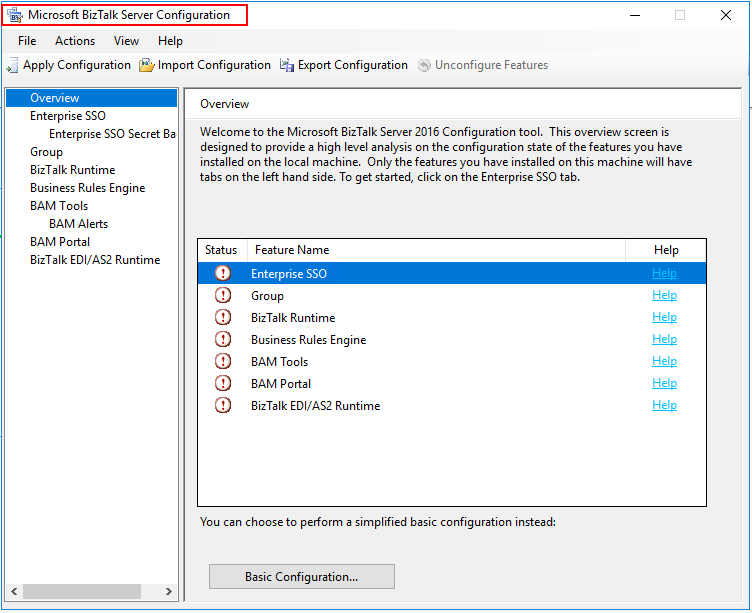Click the Unconfigure Features icon
The width and height of the screenshot is (752, 613).
[424, 65]
